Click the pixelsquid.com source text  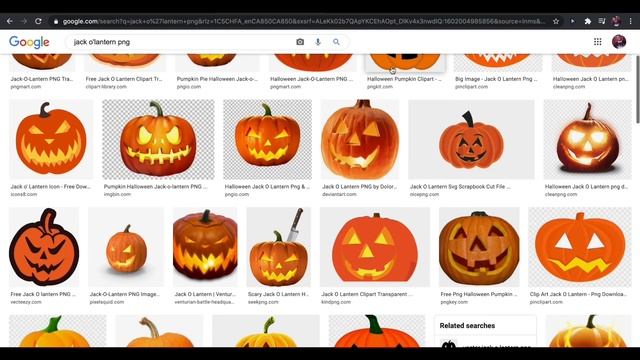[x=107, y=302]
